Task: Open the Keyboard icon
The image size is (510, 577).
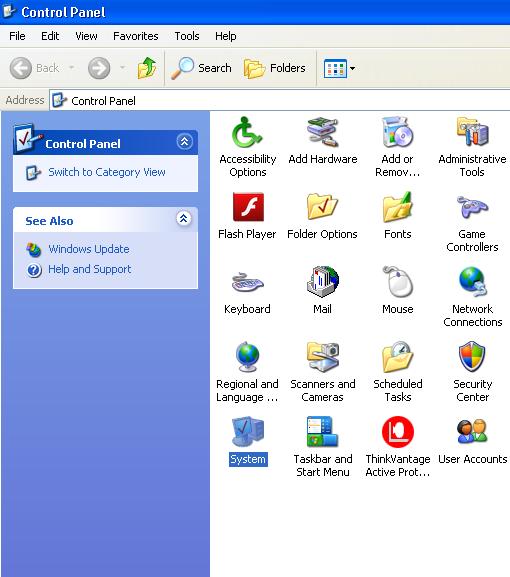Action: [x=247, y=282]
